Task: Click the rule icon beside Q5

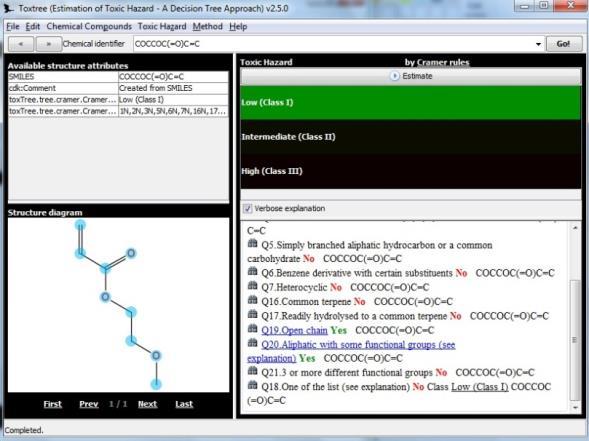Action: point(252,244)
